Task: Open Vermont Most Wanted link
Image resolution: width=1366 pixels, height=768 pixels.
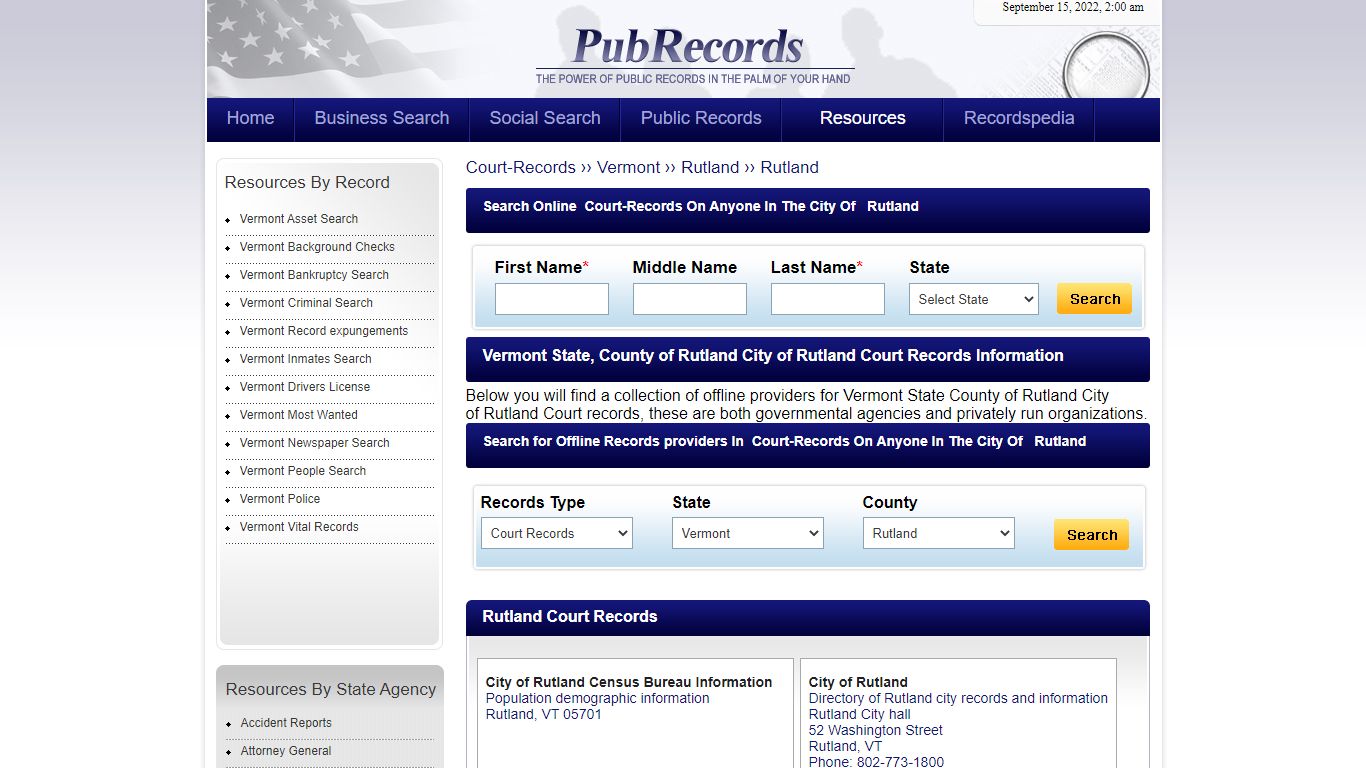Action: [299, 415]
